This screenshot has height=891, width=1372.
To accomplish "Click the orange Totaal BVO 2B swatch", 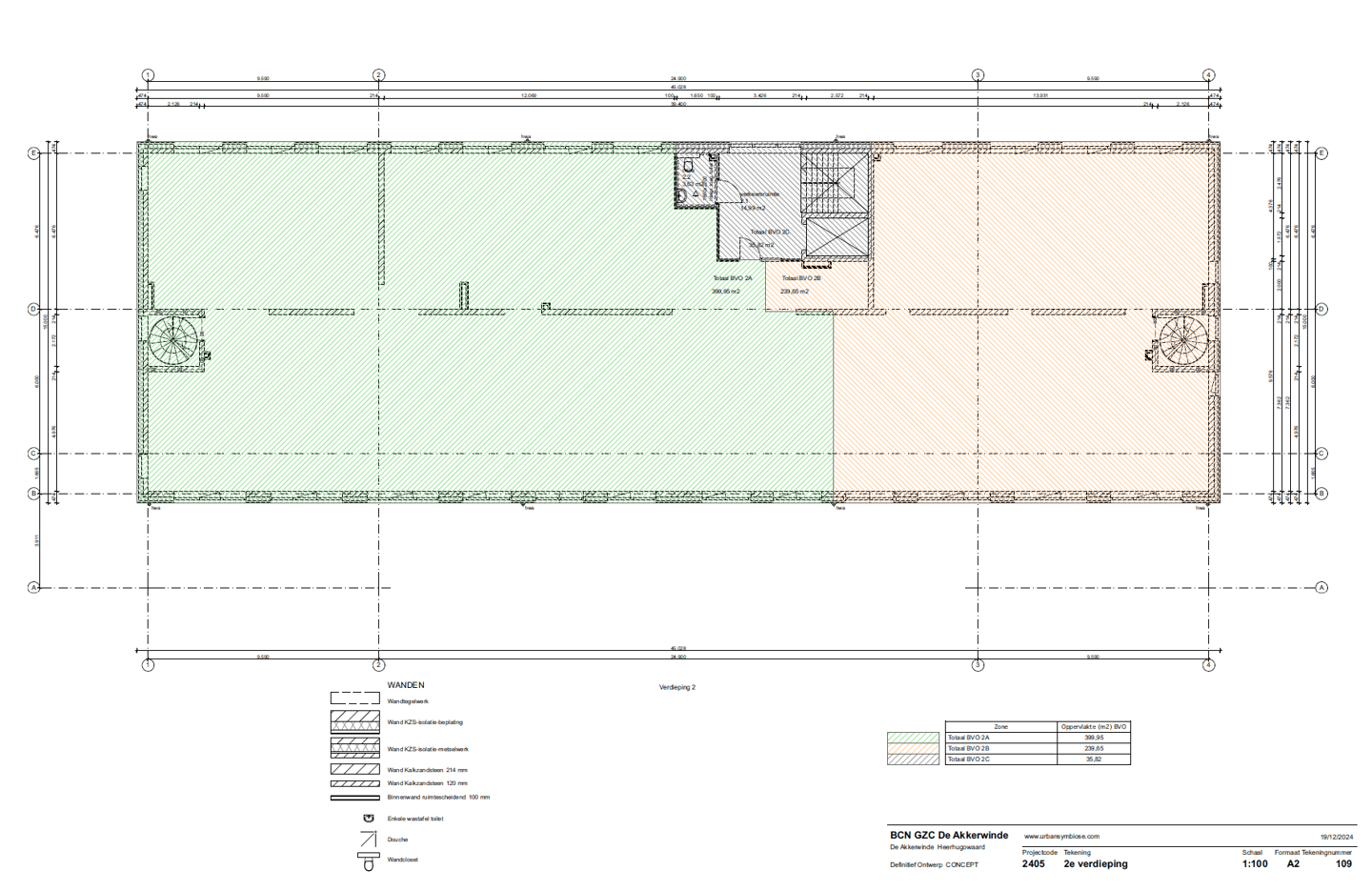I will pos(913,749).
